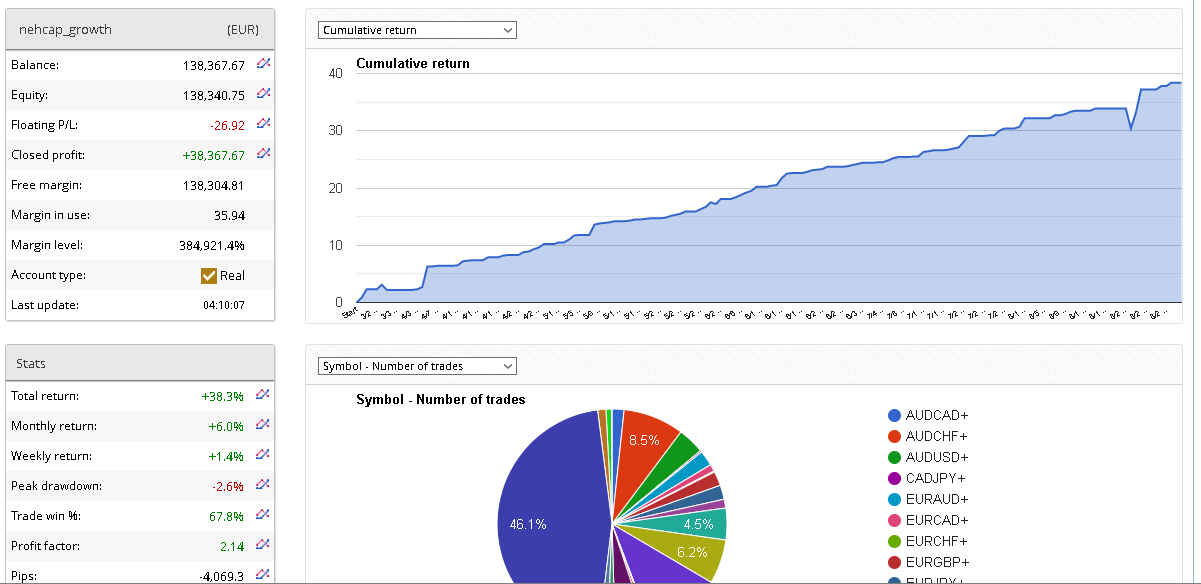The height and width of the screenshot is (584, 1201).
Task: Expand the Symbol - Number of trades dropdown
Action: click(x=417, y=366)
